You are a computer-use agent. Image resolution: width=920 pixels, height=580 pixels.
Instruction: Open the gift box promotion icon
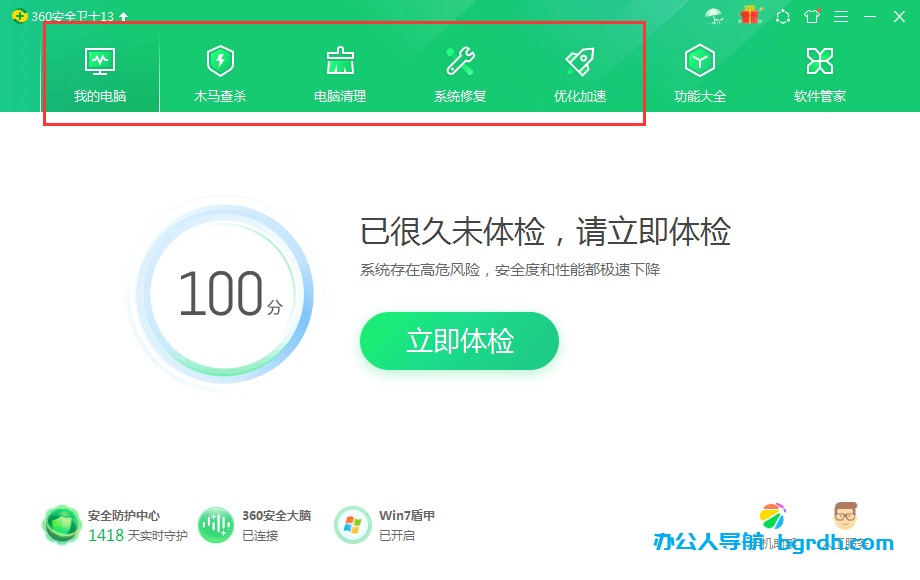748,16
